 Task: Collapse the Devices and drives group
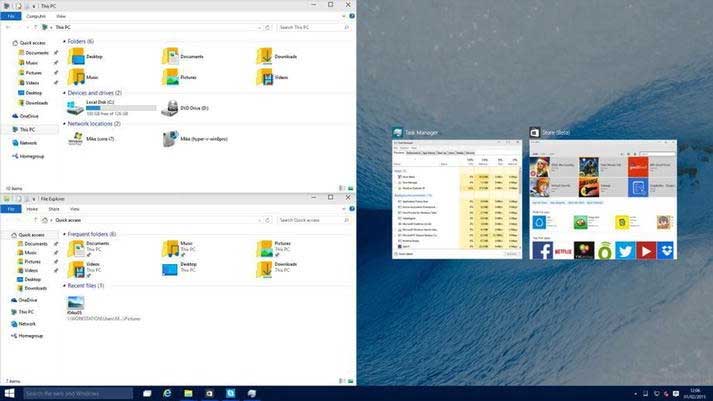point(64,93)
